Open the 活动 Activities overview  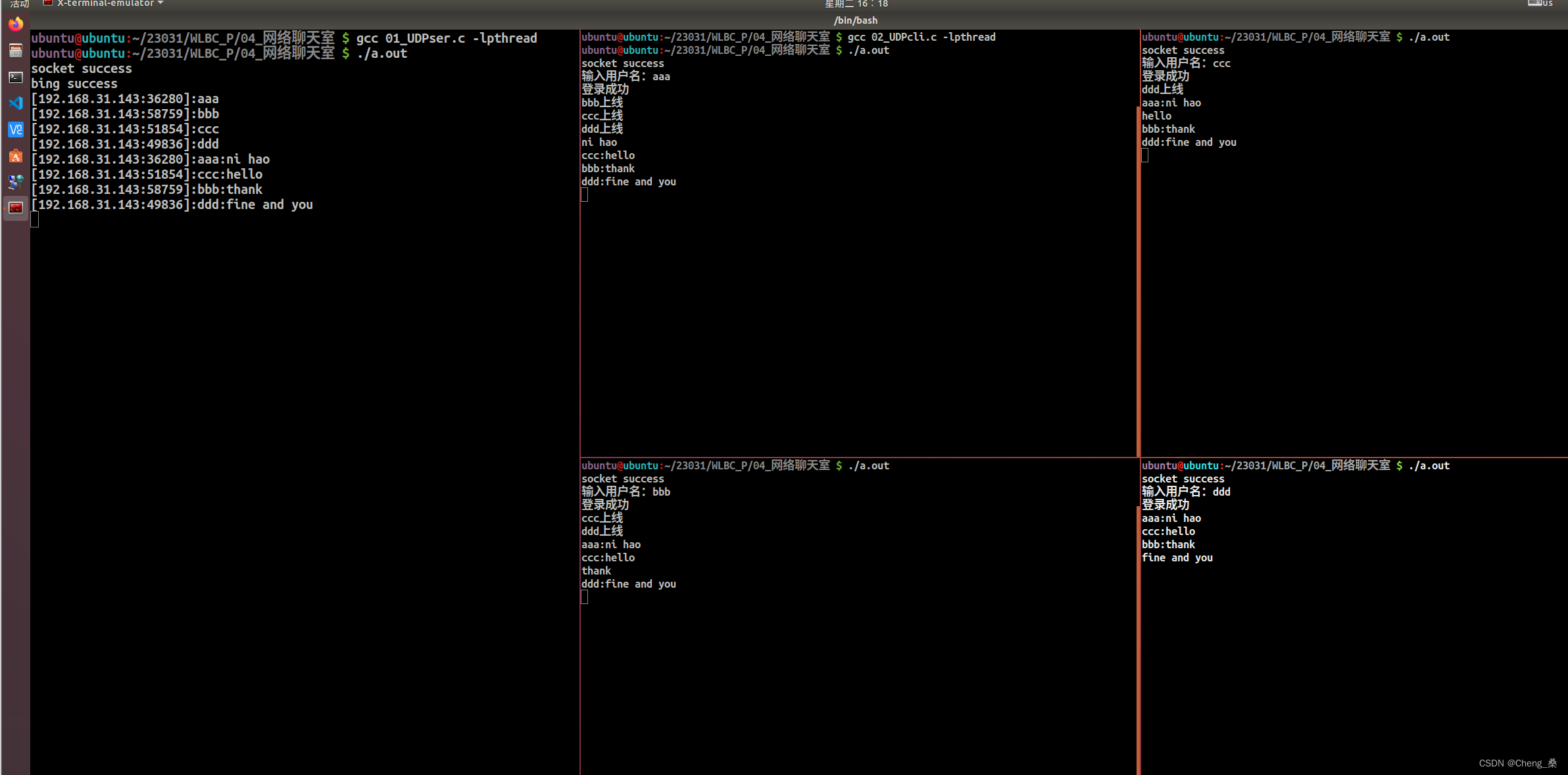pyautogui.click(x=19, y=4)
